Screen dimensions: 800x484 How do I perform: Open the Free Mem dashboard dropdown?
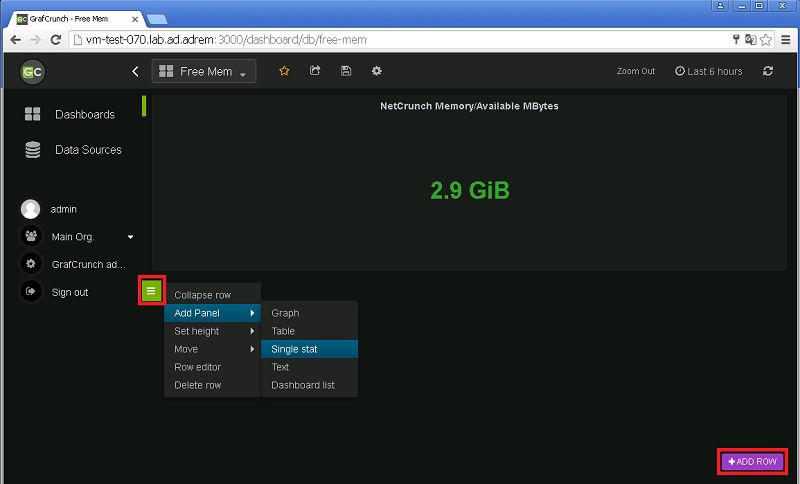[x=204, y=71]
